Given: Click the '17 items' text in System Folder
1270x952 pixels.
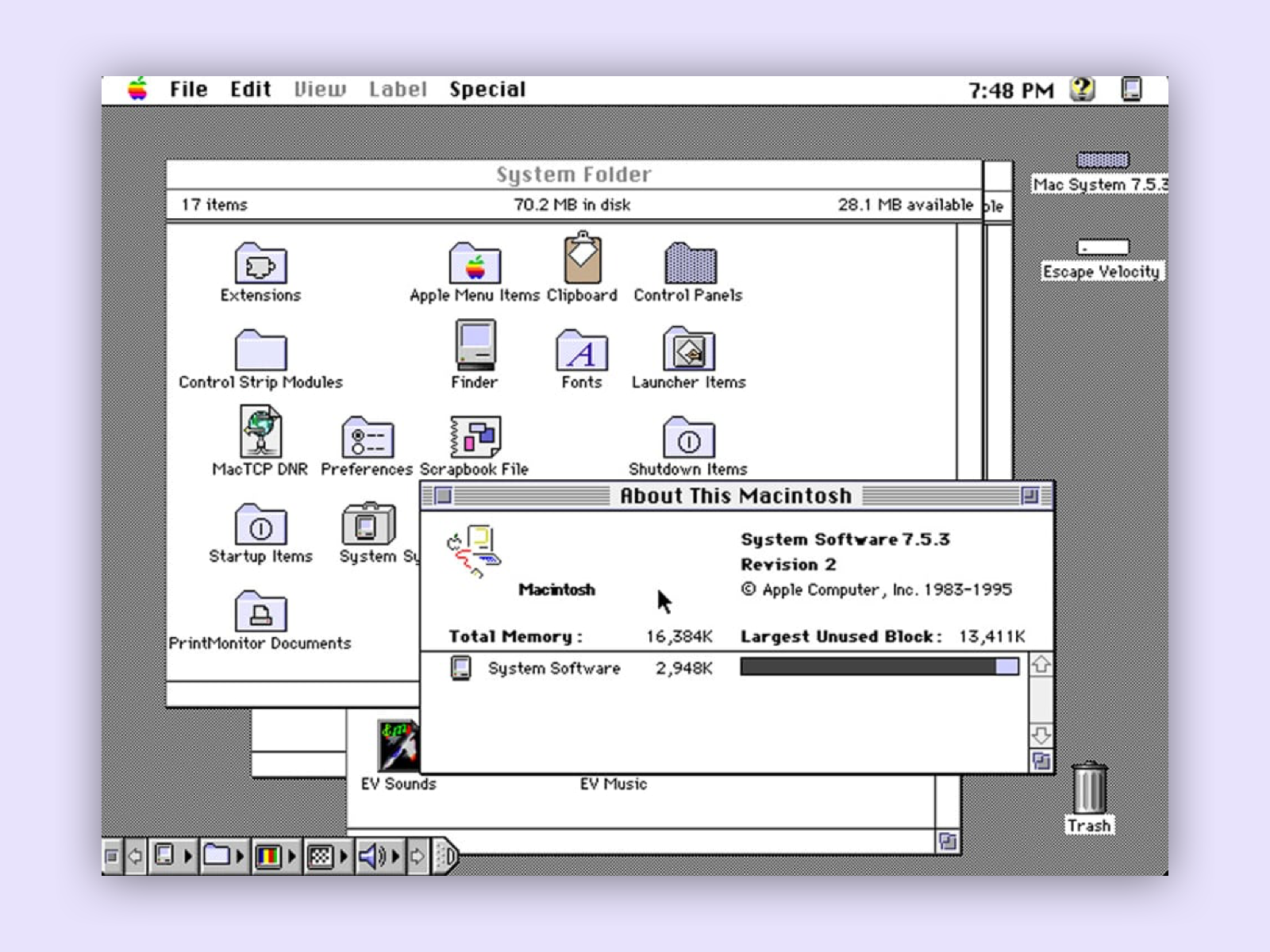Looking at the screenshot, I should 214,205.
